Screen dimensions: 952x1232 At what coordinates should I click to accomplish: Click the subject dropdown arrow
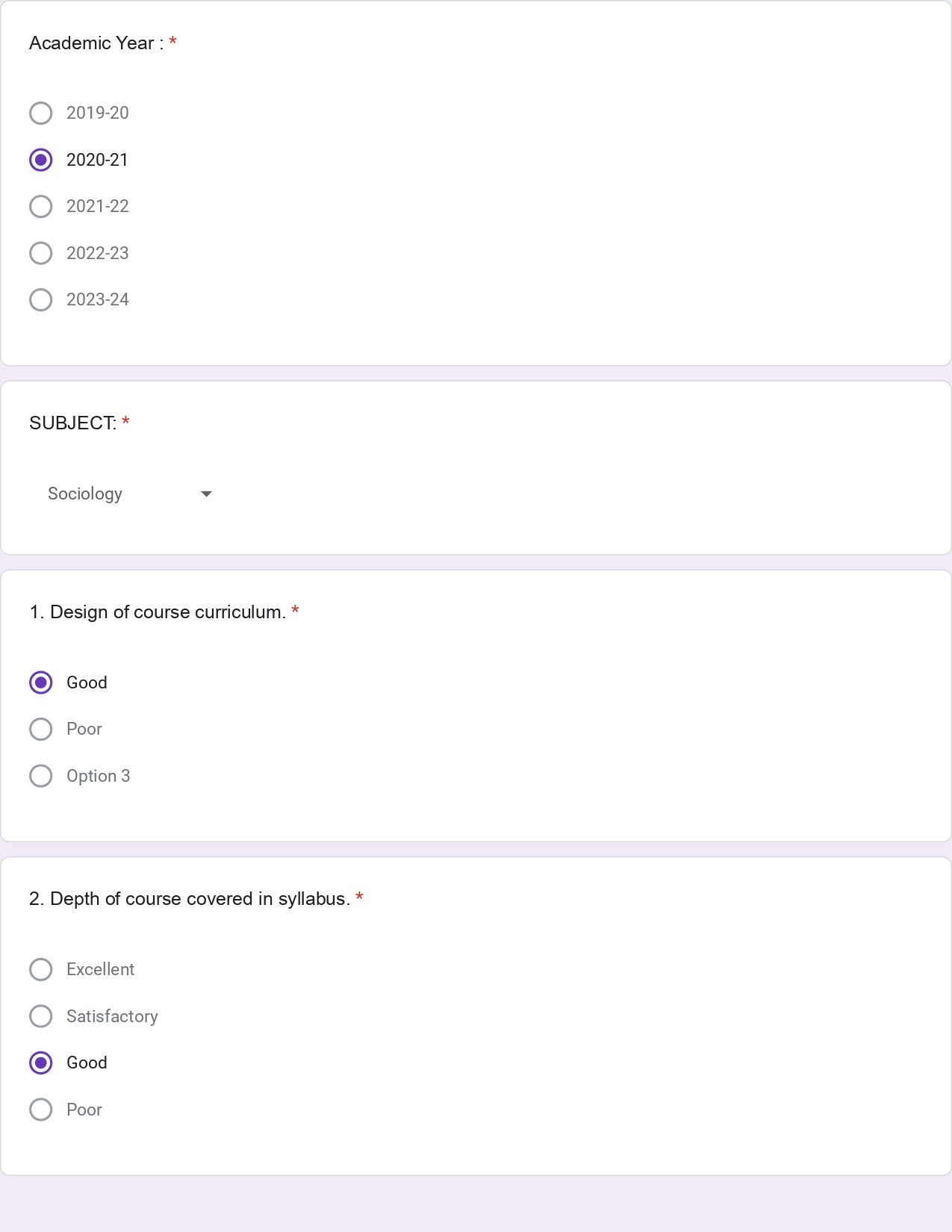coord(207,494)
